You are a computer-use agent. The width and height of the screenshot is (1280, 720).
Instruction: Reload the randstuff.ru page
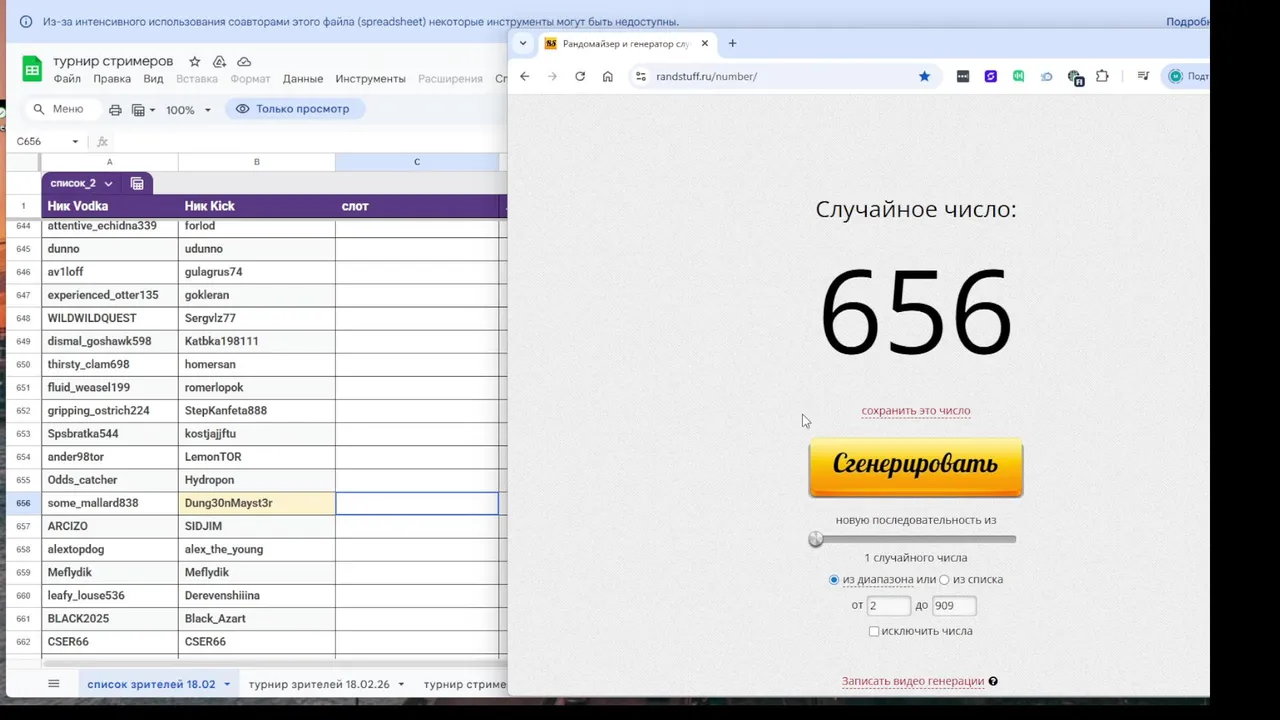coord(580,76)
